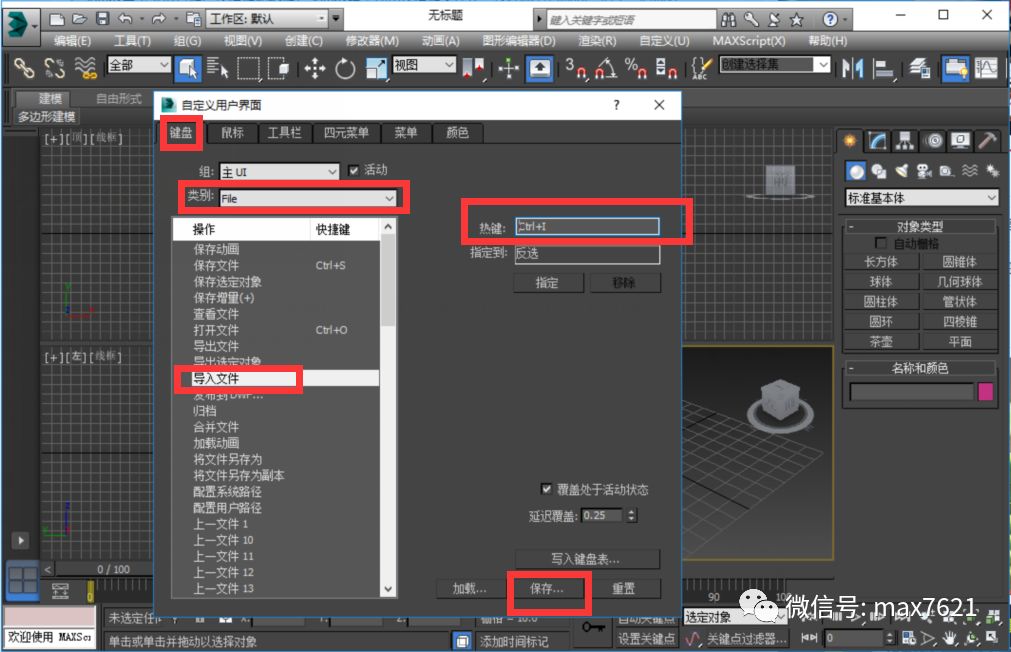The width and height of the screenshot is (1011, 652).
Task: Open the Modify panel icon
Action: pos(878,141)
